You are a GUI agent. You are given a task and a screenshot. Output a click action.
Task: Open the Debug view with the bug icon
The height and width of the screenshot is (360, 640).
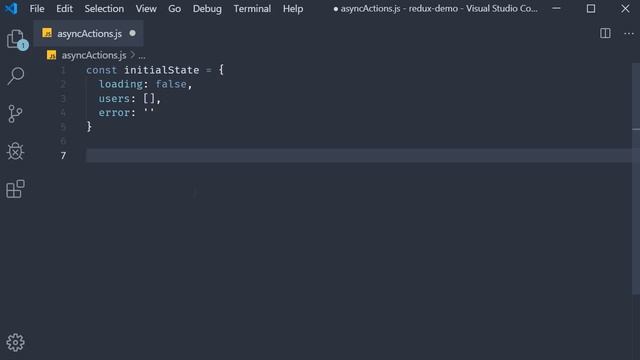(16, 151)
